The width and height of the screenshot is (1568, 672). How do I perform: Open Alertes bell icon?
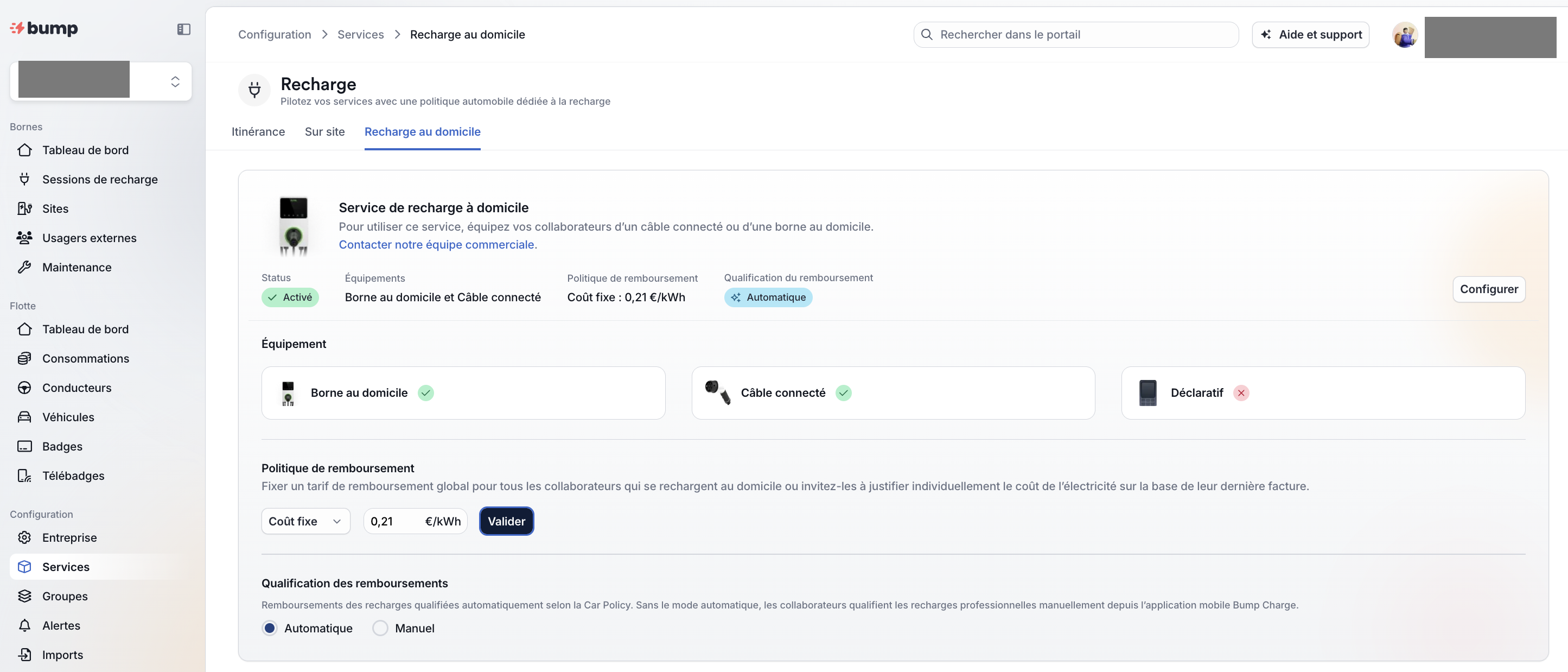[x=24, y=625]
